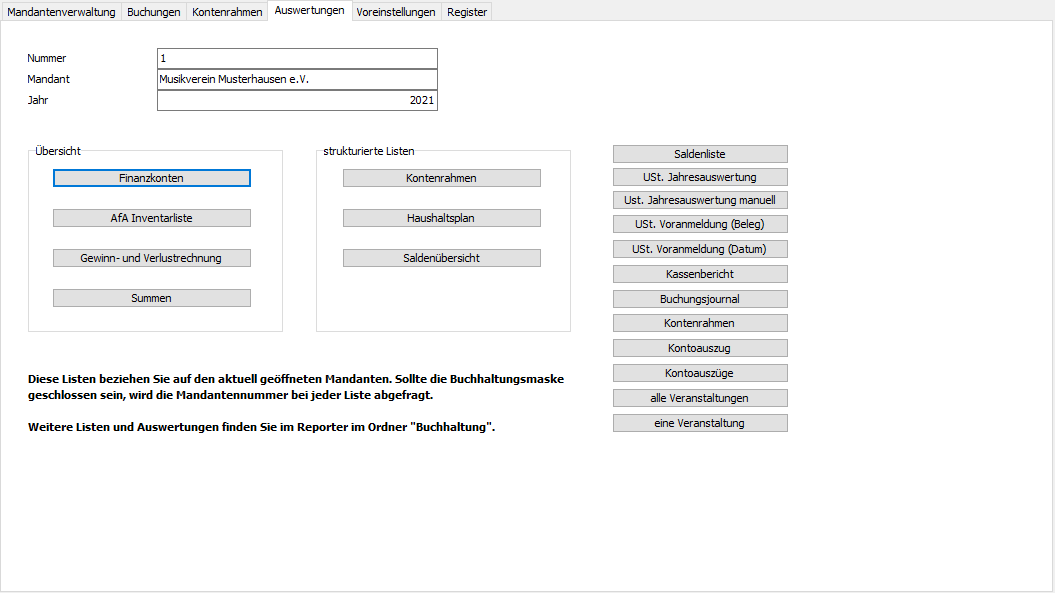This screenshot has width=1055, height=593.
Task: Switch to the Mandantenverwaltung tab
Action: (61, 12)
